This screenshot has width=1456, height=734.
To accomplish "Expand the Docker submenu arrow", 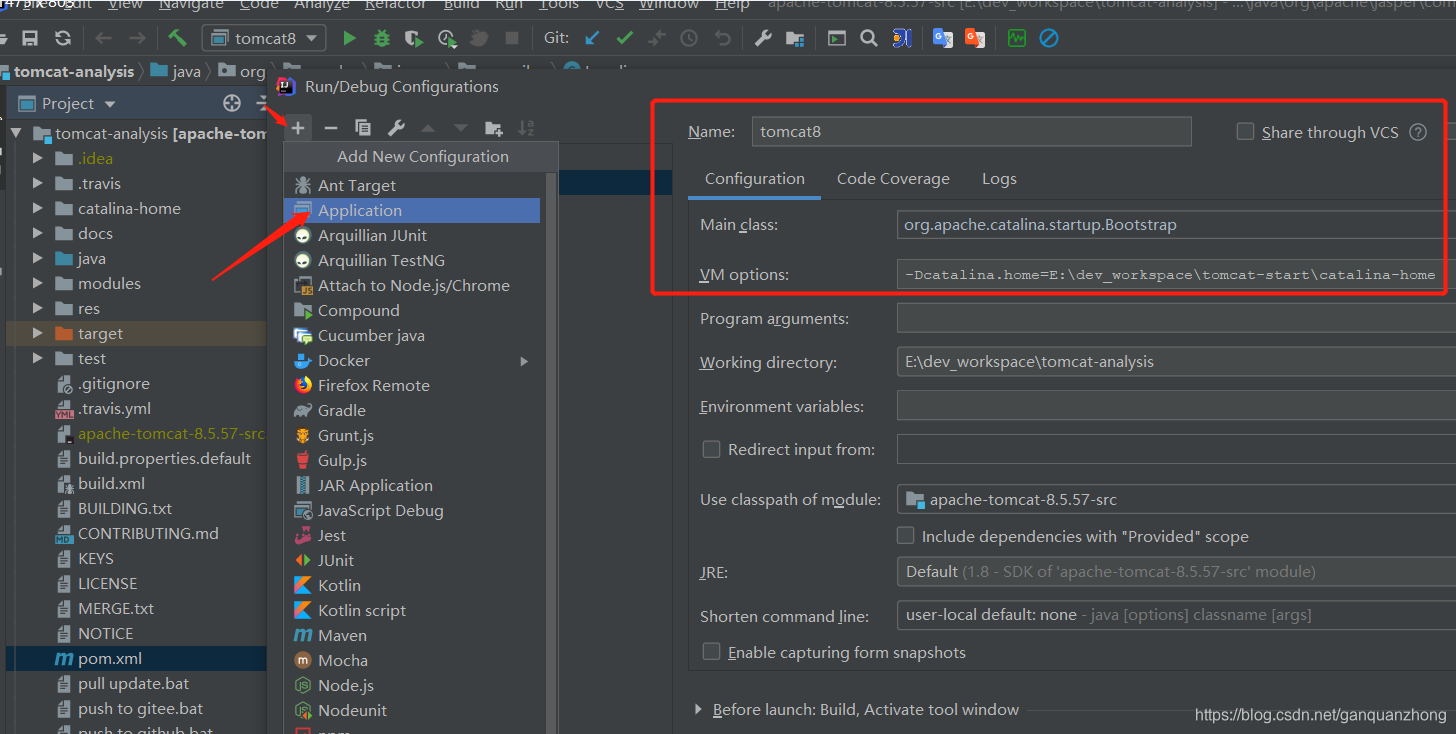I will [524, 361].
